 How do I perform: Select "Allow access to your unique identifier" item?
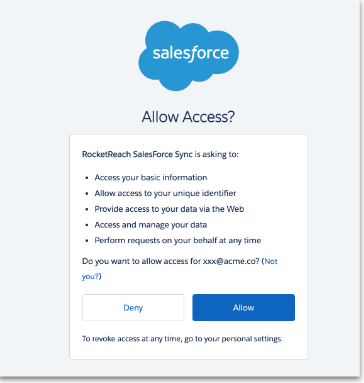[x=165, y=193]
